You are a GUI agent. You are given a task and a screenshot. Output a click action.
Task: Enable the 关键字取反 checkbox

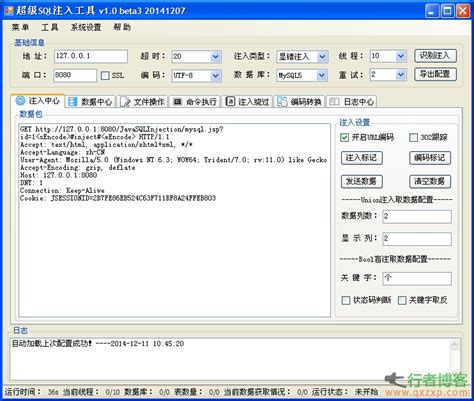pyautogui.click(x=402, y=300)
